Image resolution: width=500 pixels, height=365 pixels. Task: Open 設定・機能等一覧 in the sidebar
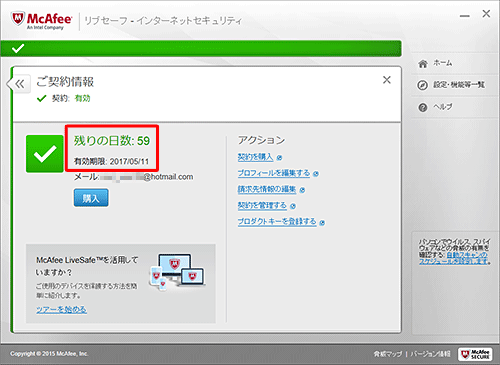point(459,85)
